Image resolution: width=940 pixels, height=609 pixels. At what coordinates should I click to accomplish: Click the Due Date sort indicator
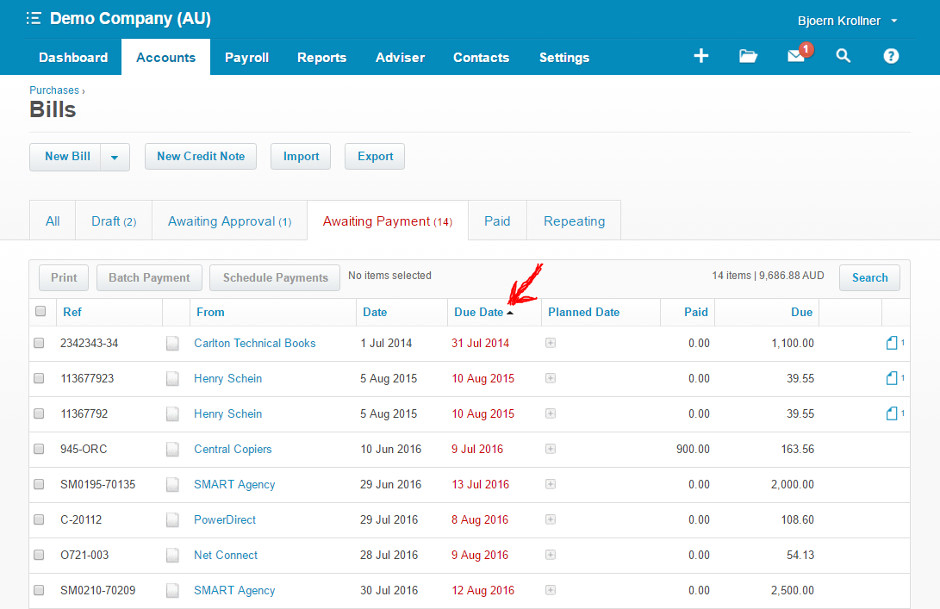[x=509, y=311]
